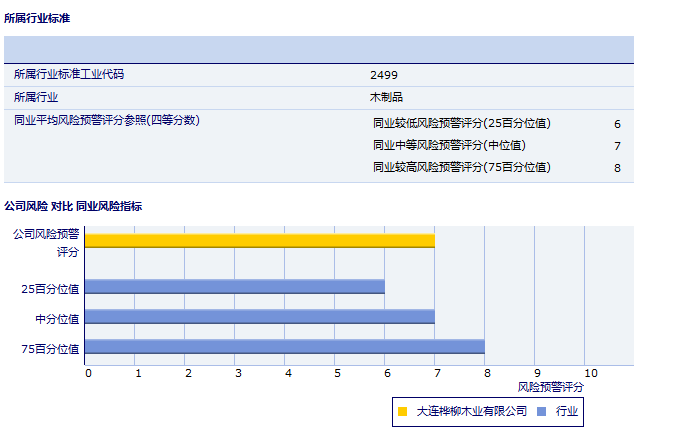
Task: Click the 同业中等风险预警评分(中位值) text
Action: coord(449,146)
